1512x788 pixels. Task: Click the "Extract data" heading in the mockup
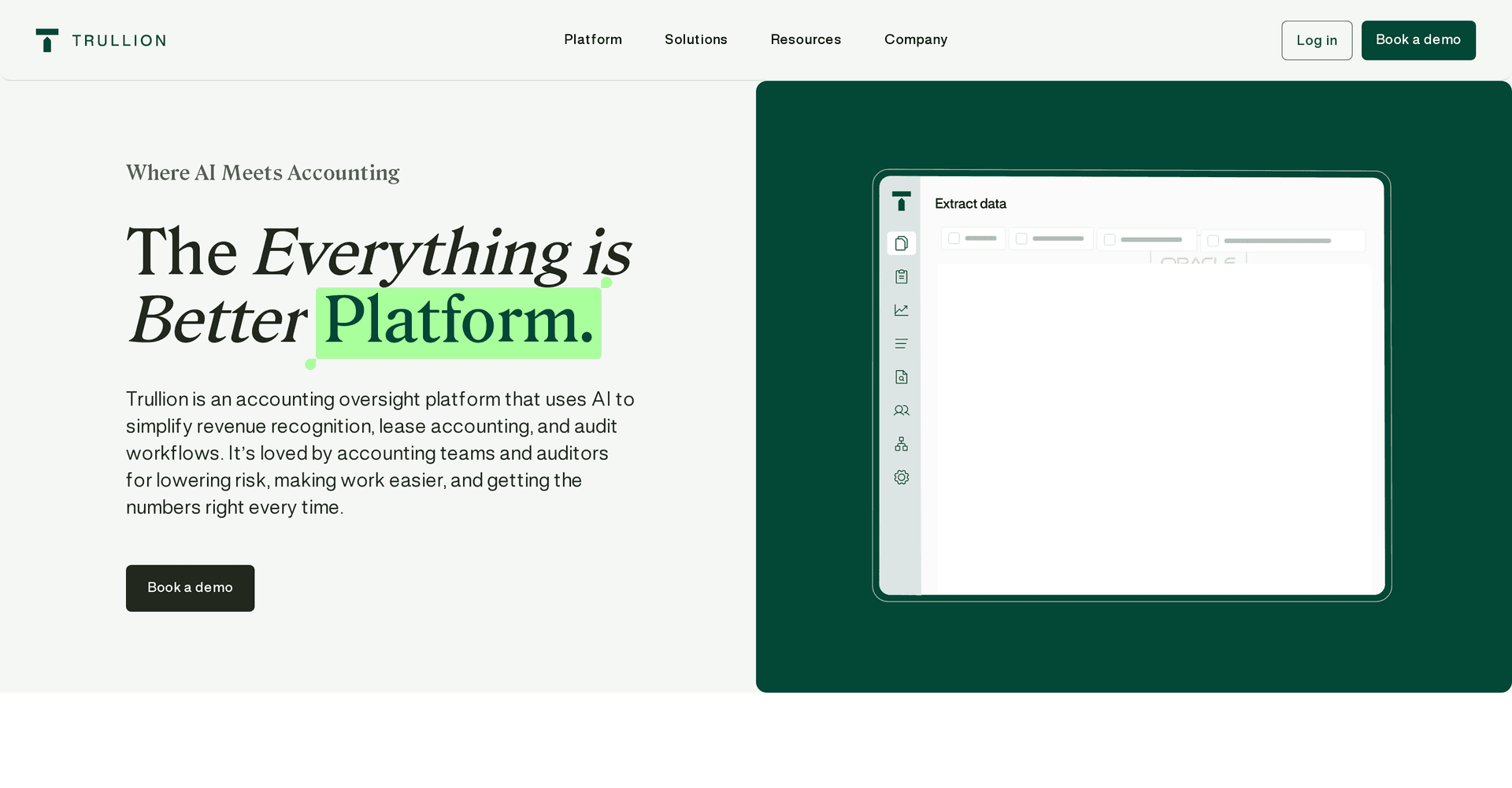[x=970, y=204]
